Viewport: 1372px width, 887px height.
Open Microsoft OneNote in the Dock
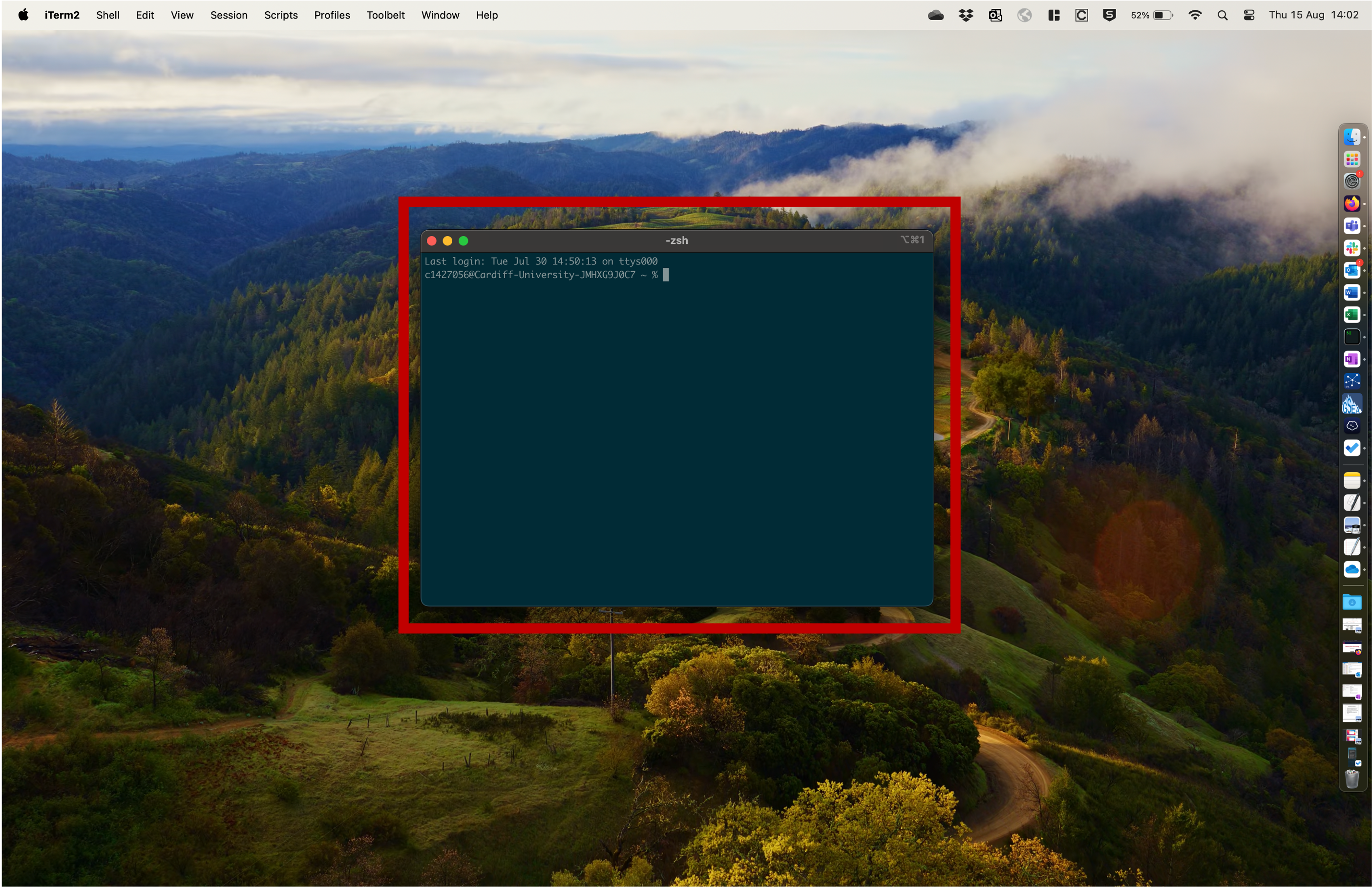point(1351,359)
